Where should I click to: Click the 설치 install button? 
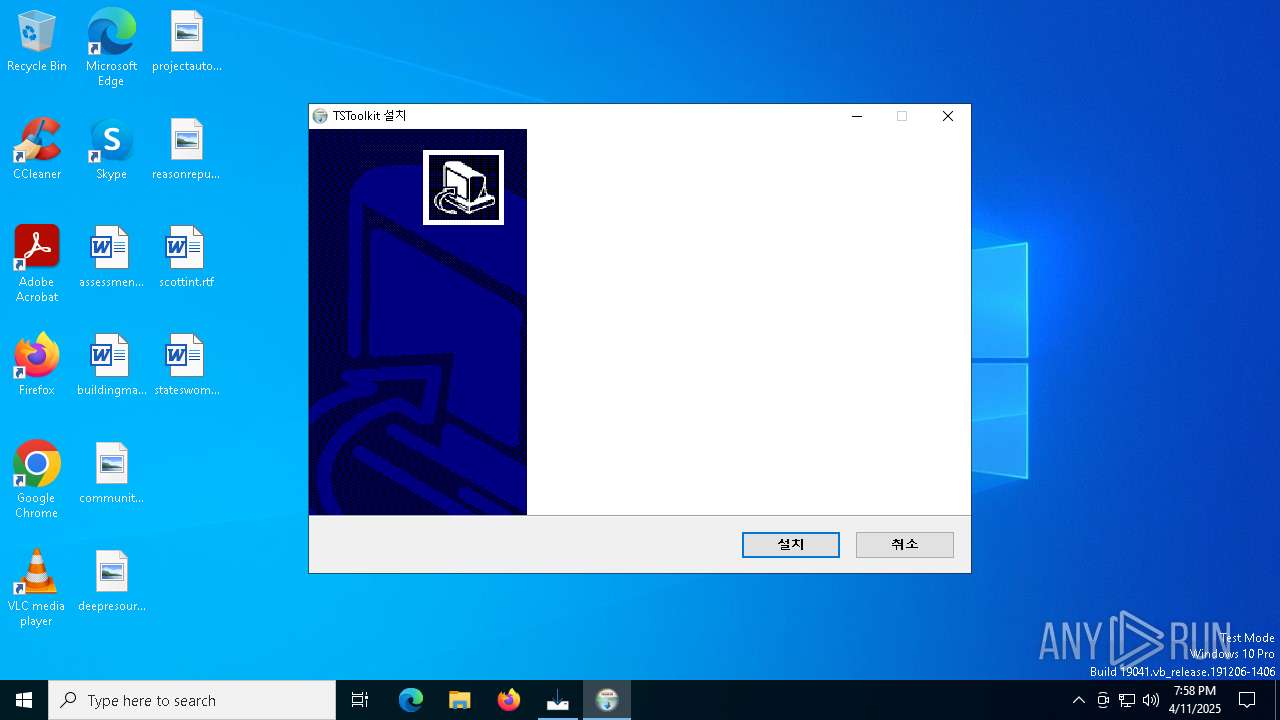pos(791,545)
